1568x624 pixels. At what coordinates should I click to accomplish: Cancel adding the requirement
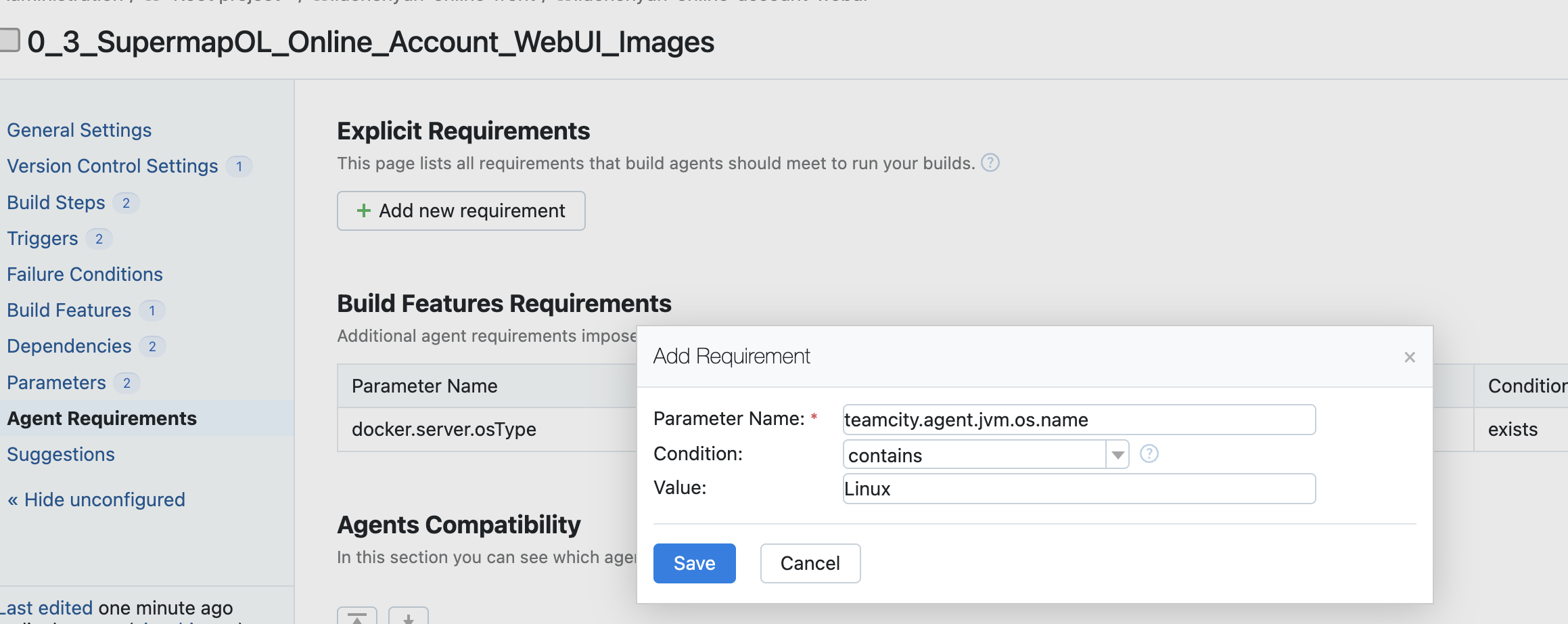point(810,563)
